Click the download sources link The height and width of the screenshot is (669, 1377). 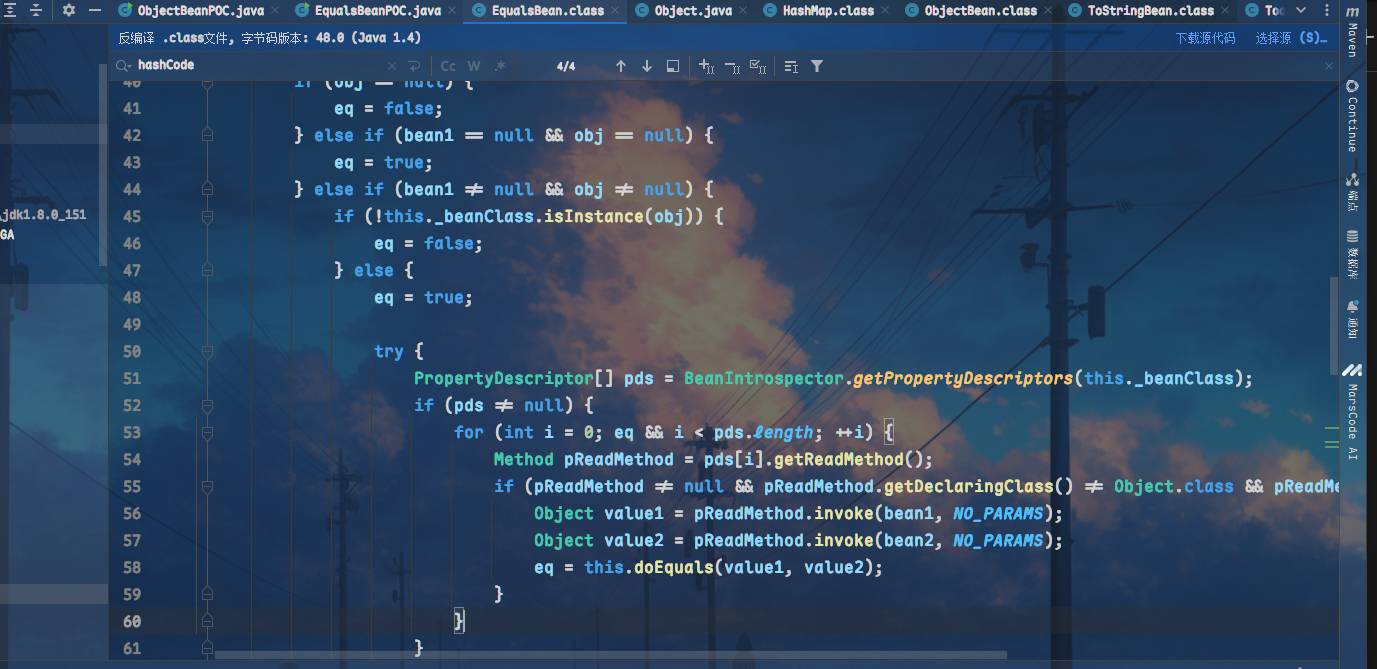click(x=1205, y=38)
